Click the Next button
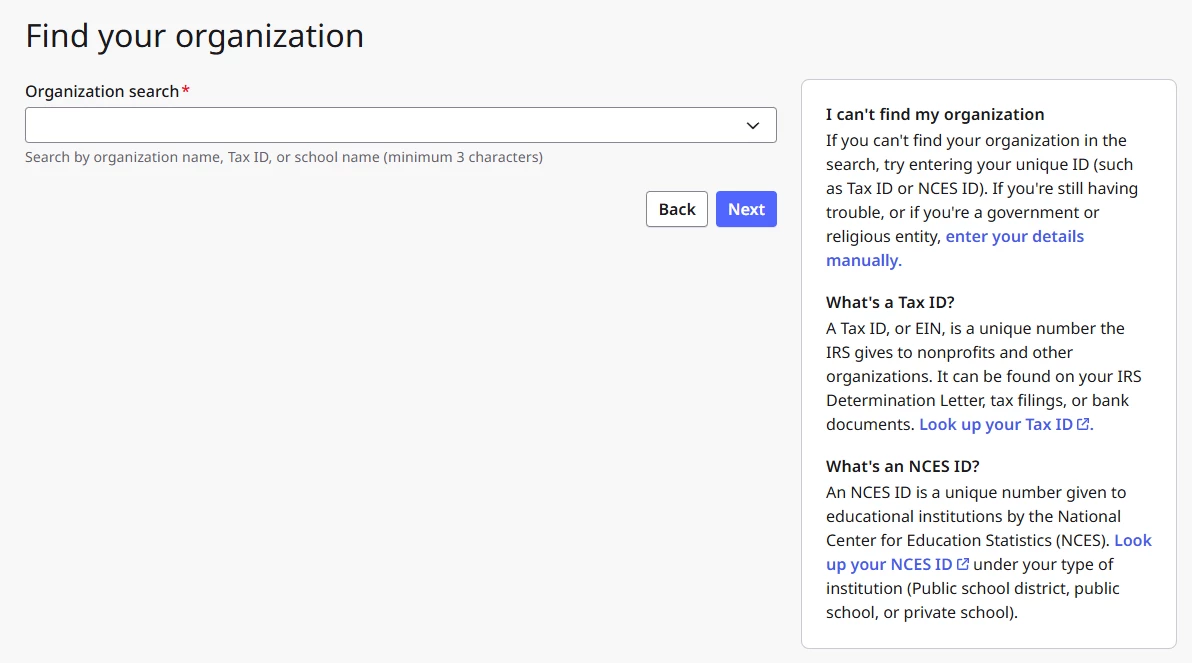Screen dimensions: 1192x663 [x=746, y=209]
